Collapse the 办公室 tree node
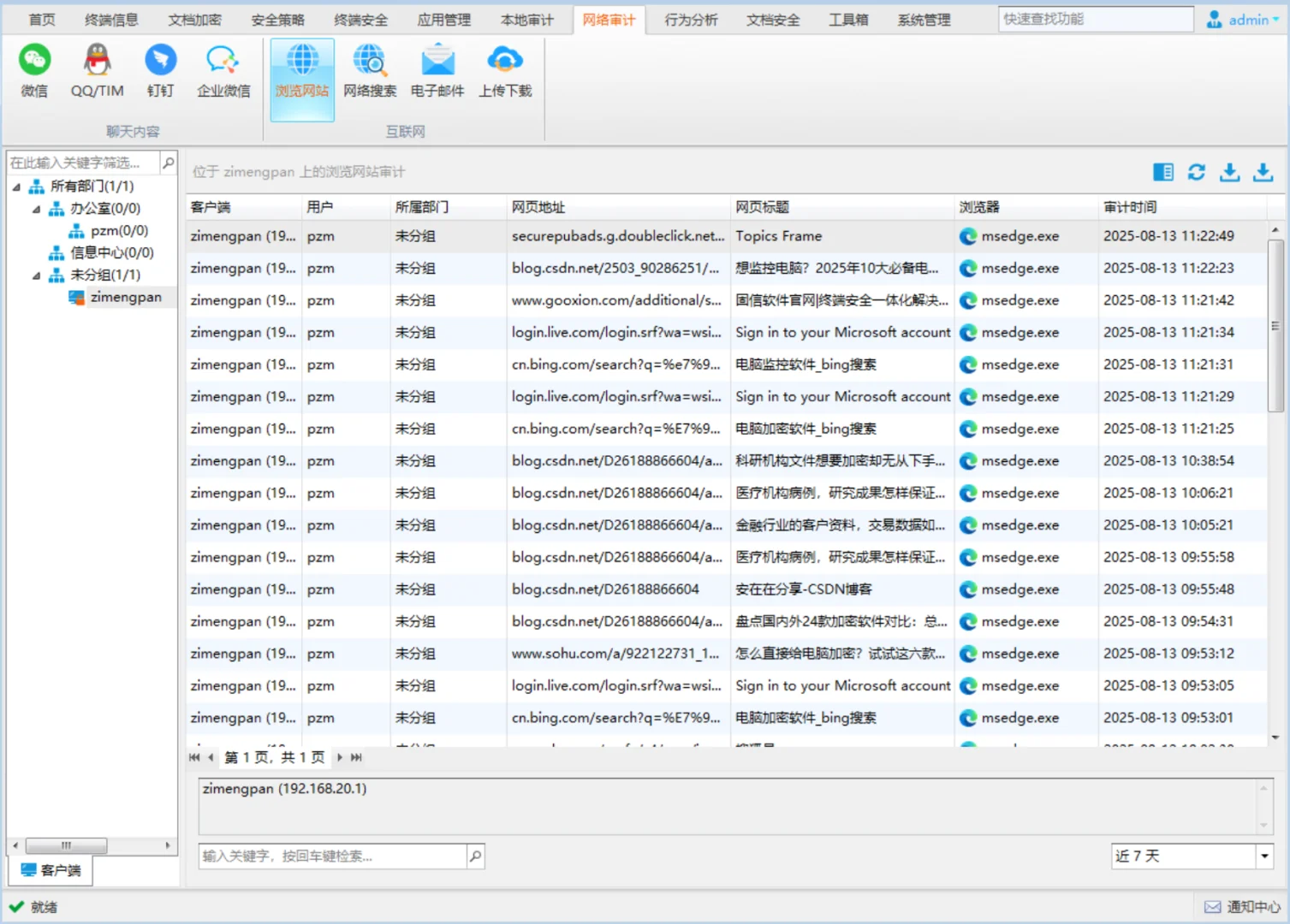 tap(36, 209)
